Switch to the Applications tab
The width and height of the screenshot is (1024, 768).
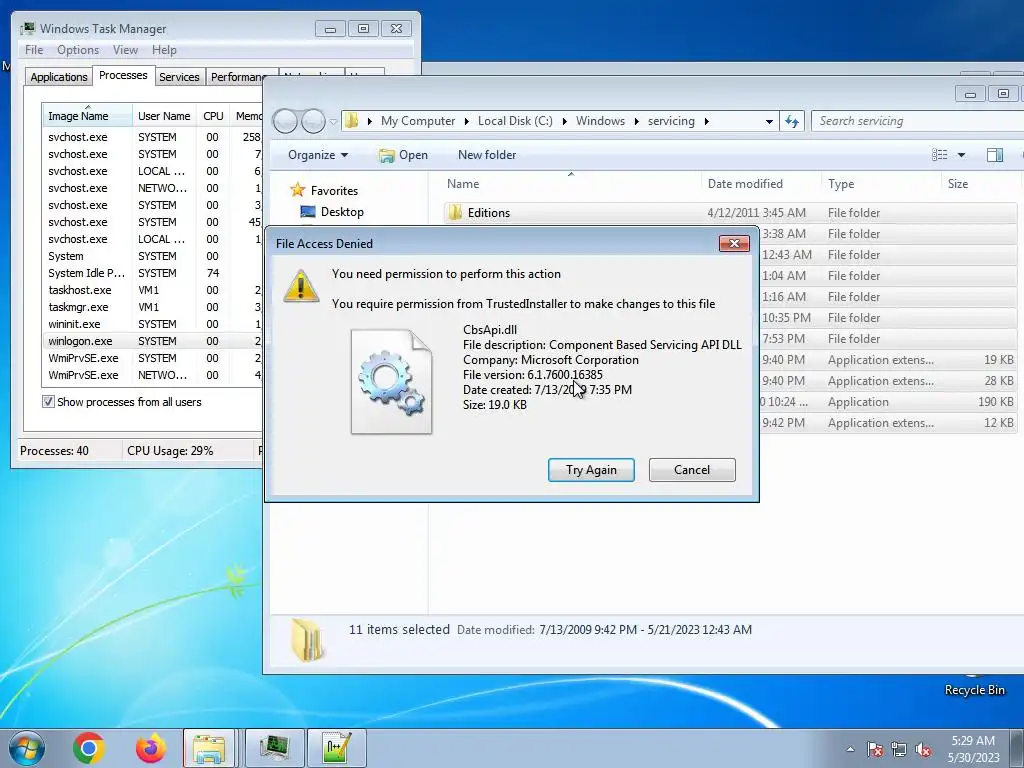click(x=59, y=77)
